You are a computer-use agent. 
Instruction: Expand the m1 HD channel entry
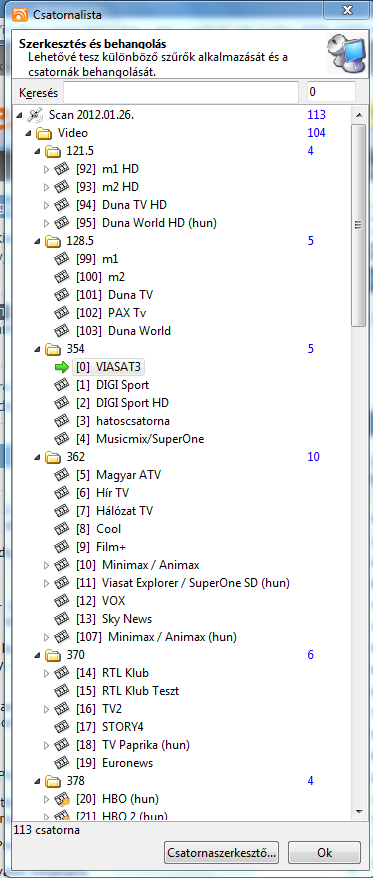point(46,169)
